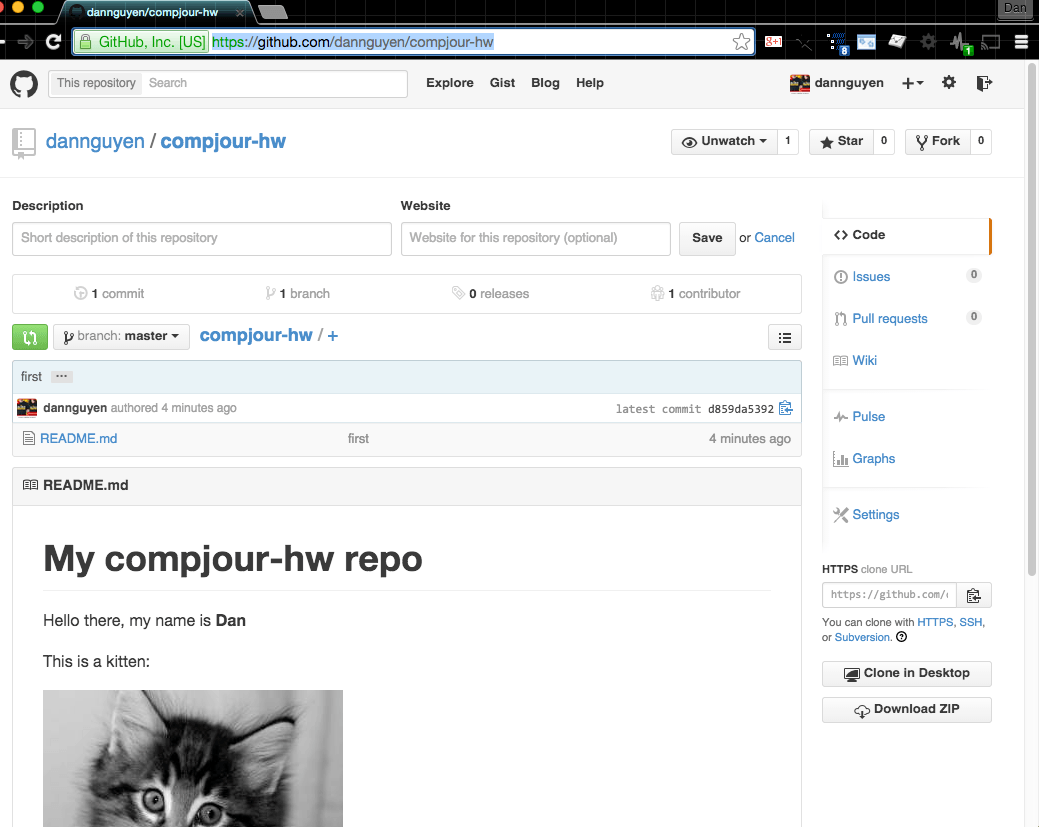Open the Issues tab
1039x827 pixels.
click(871, 277)
